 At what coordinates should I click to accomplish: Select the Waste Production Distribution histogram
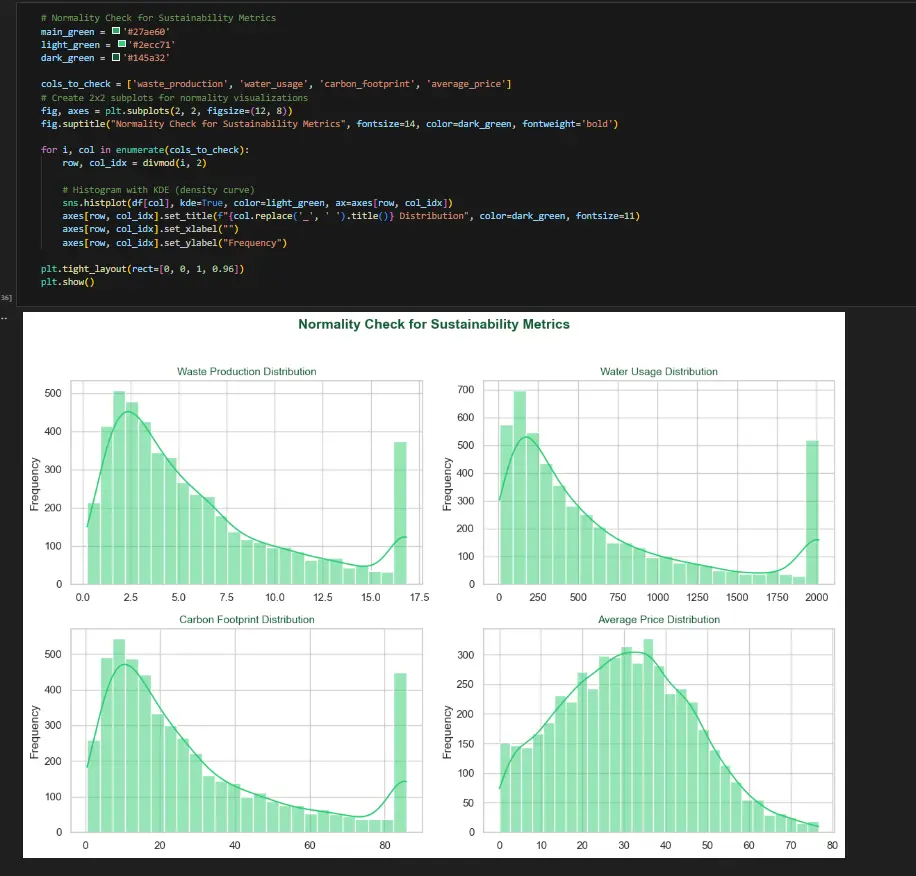(247, 482)
